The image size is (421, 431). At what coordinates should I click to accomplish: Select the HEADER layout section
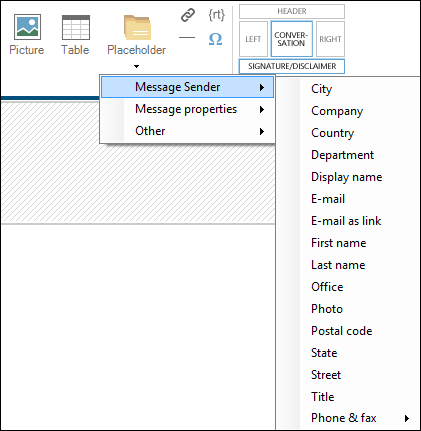pos(292,11)
